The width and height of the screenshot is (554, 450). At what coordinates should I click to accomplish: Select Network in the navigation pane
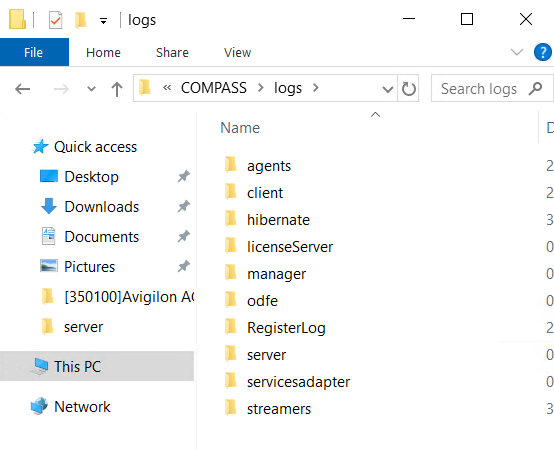tap(82, 407)
